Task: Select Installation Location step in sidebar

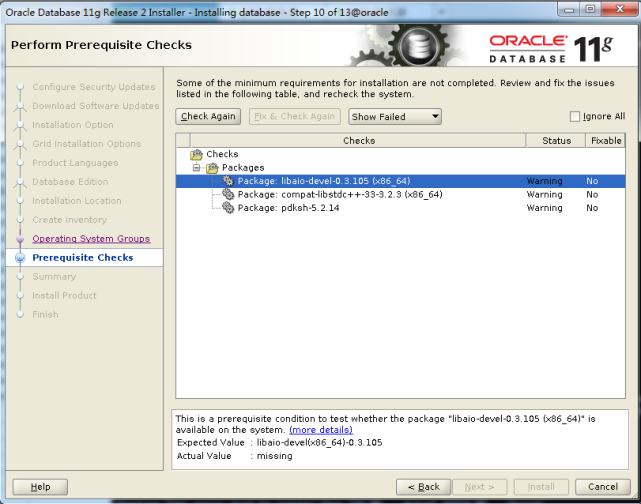Action: [x=77, y=201]
